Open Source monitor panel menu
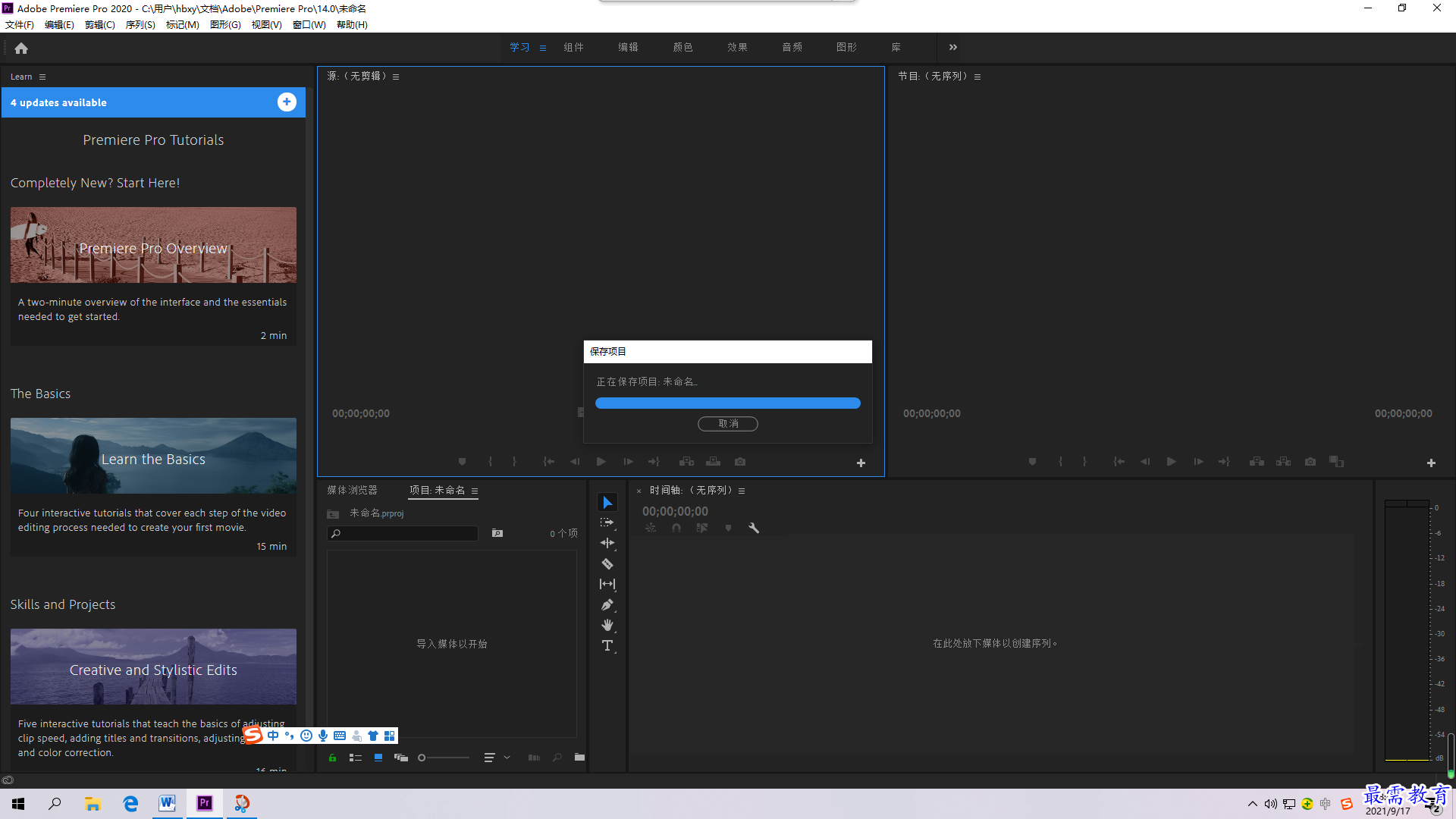Screen dimensions: 1456x819 (x=396, y=77)
